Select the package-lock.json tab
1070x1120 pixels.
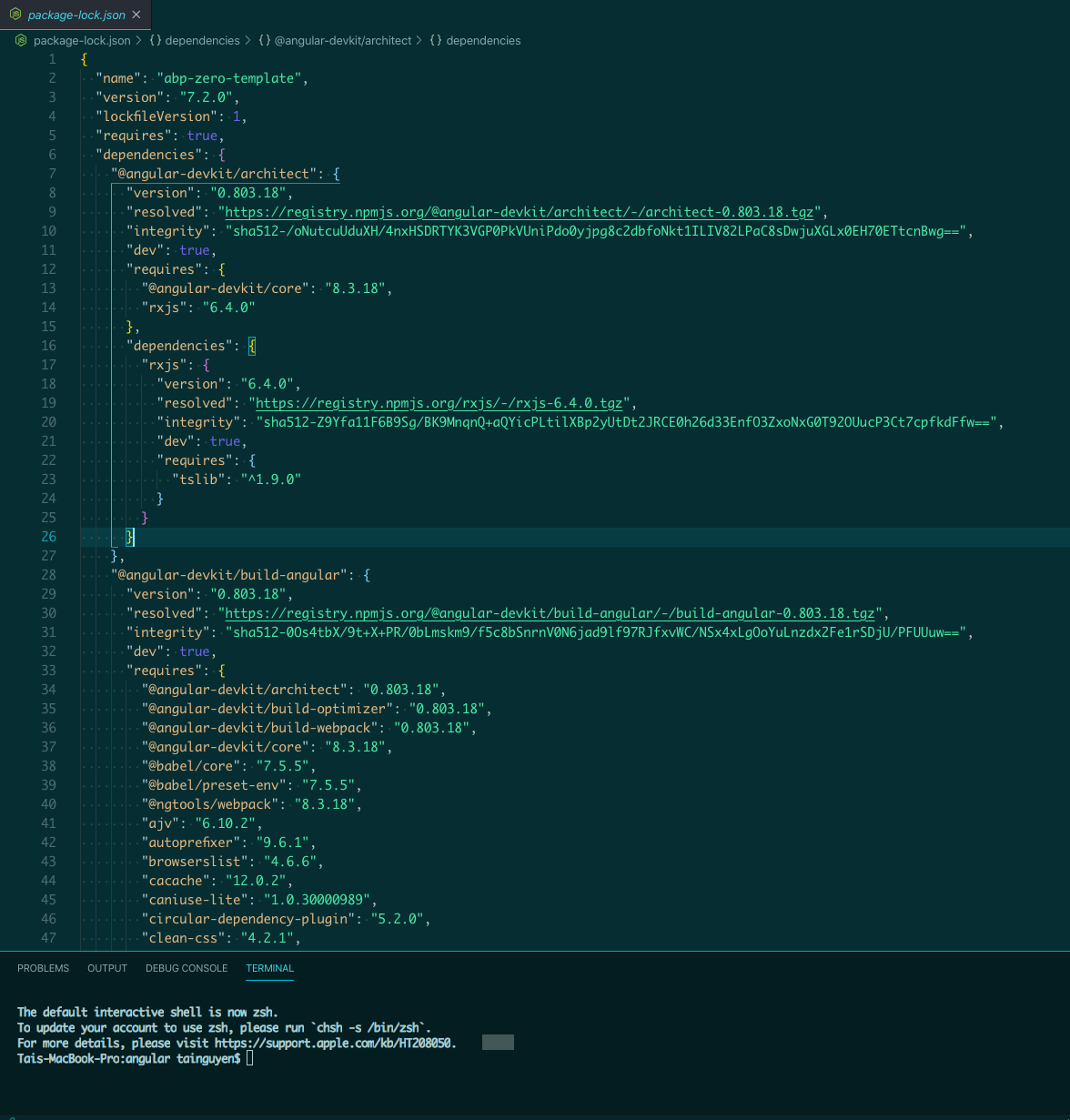pos(76,15)
